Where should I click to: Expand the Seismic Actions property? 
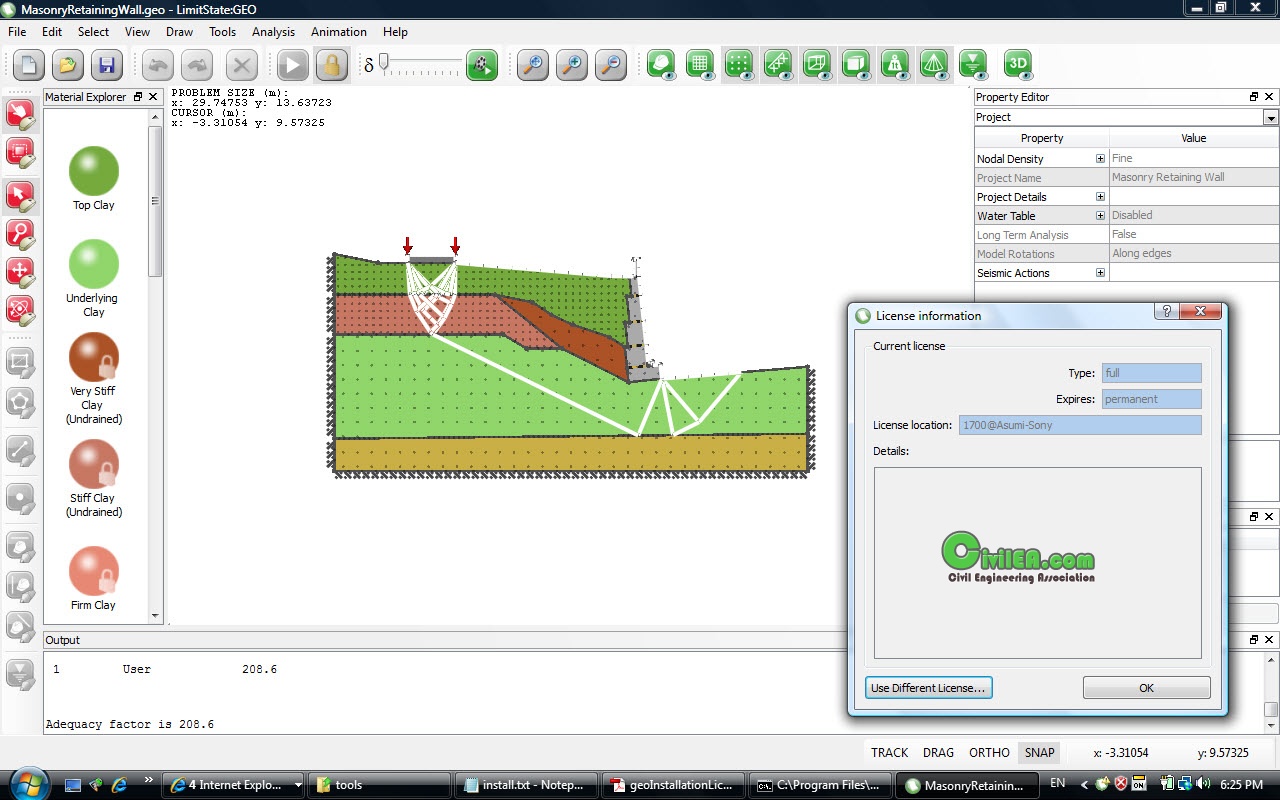point(1100,273)
